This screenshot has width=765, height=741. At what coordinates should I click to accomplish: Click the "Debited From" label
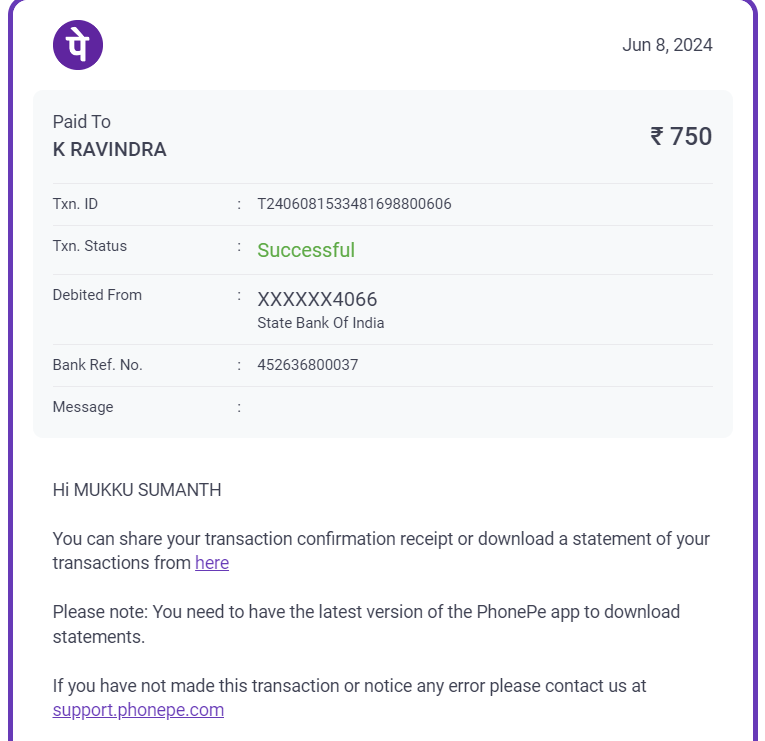(x=97, y=295)
